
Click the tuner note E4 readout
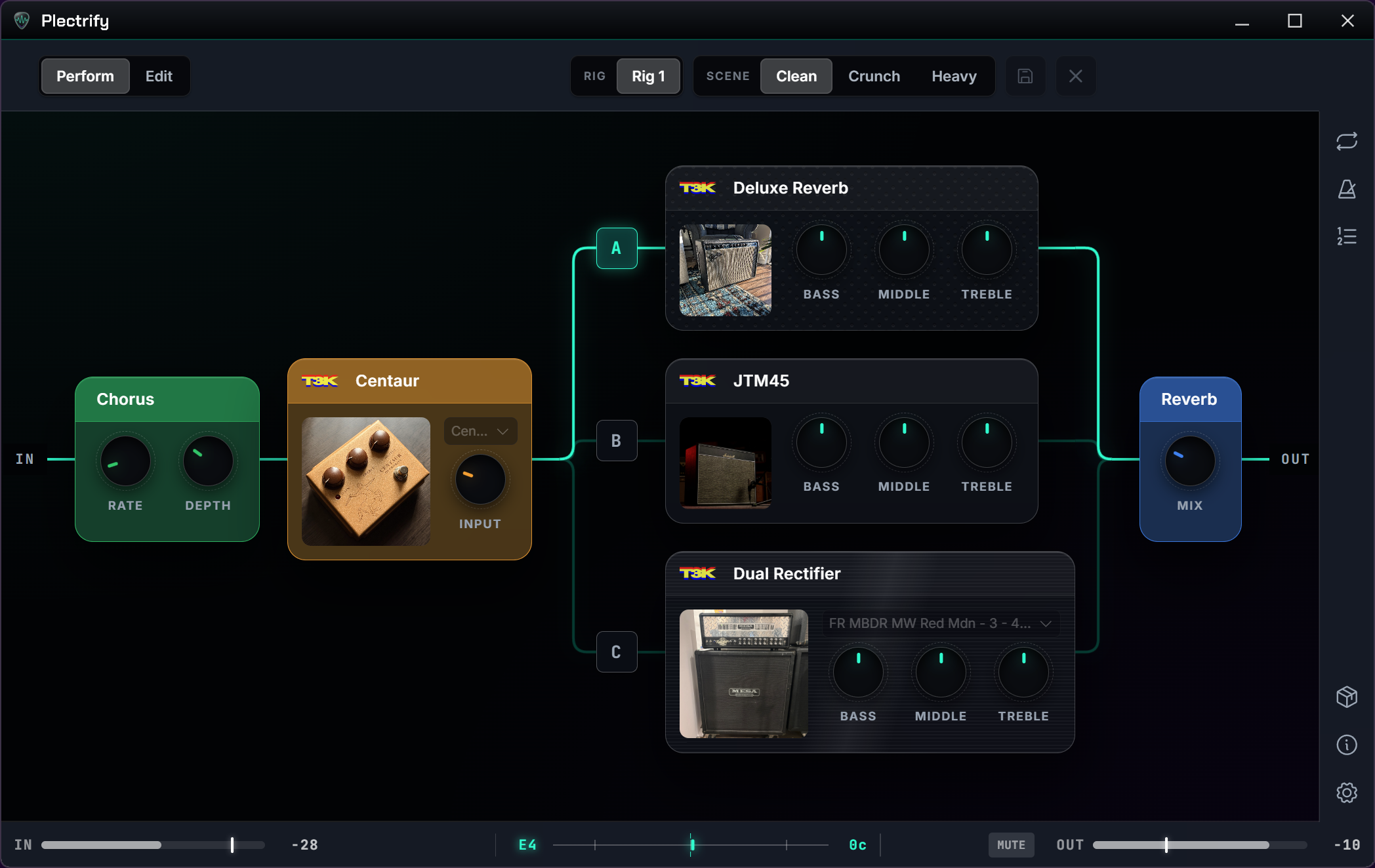527,845
